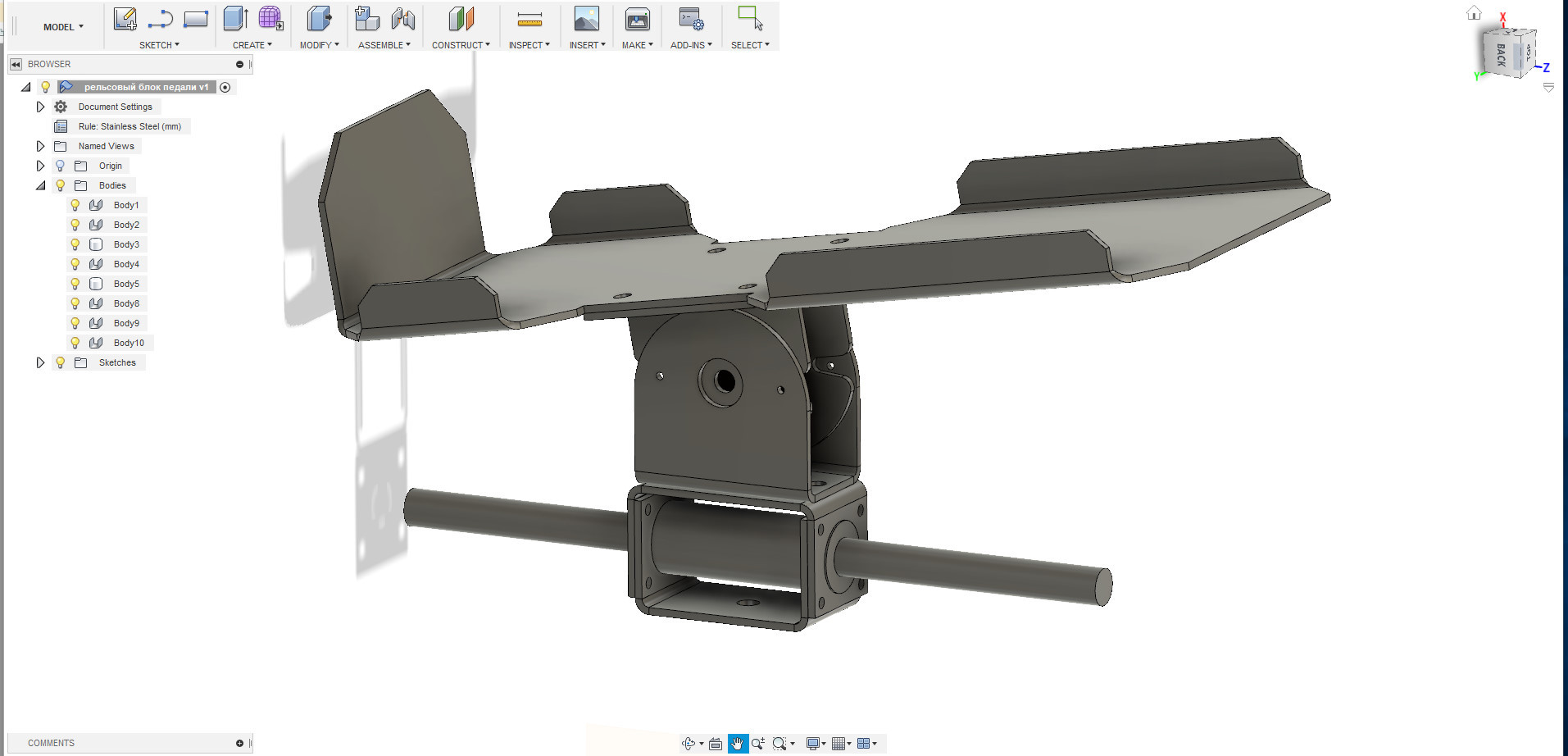Screen dimensions: 1568x756
Task: Click the Rule: Stainless Steel (mm) entry
Action: coord(130,126)
